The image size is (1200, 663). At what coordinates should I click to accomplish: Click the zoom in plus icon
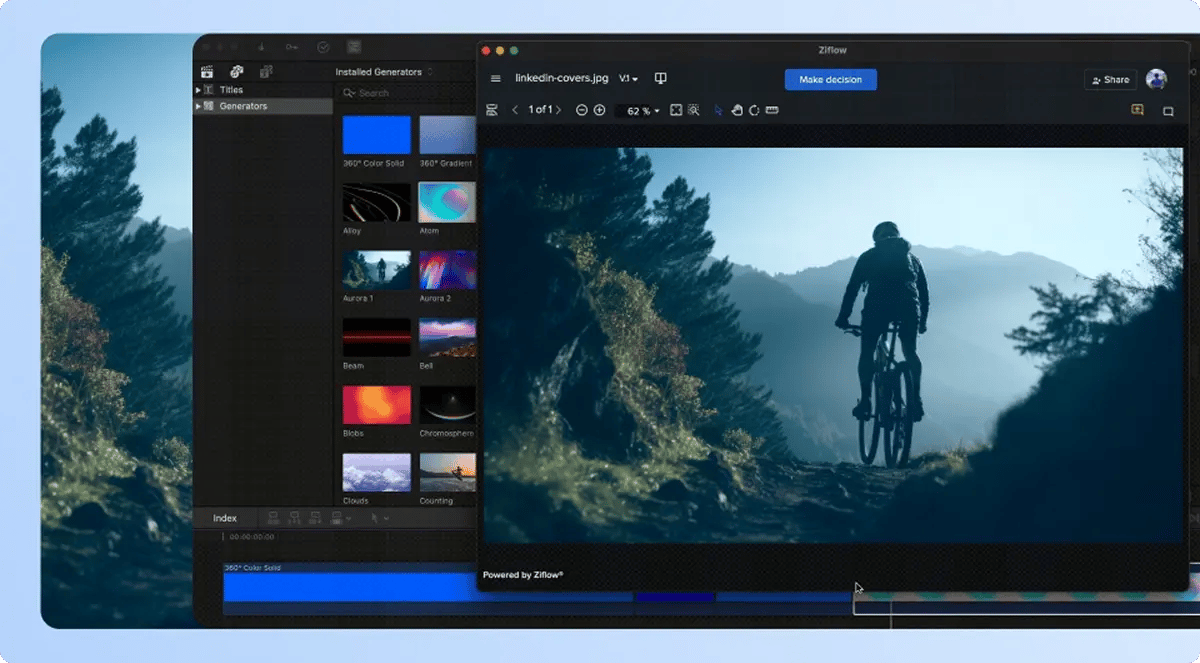tap(599, 110)
